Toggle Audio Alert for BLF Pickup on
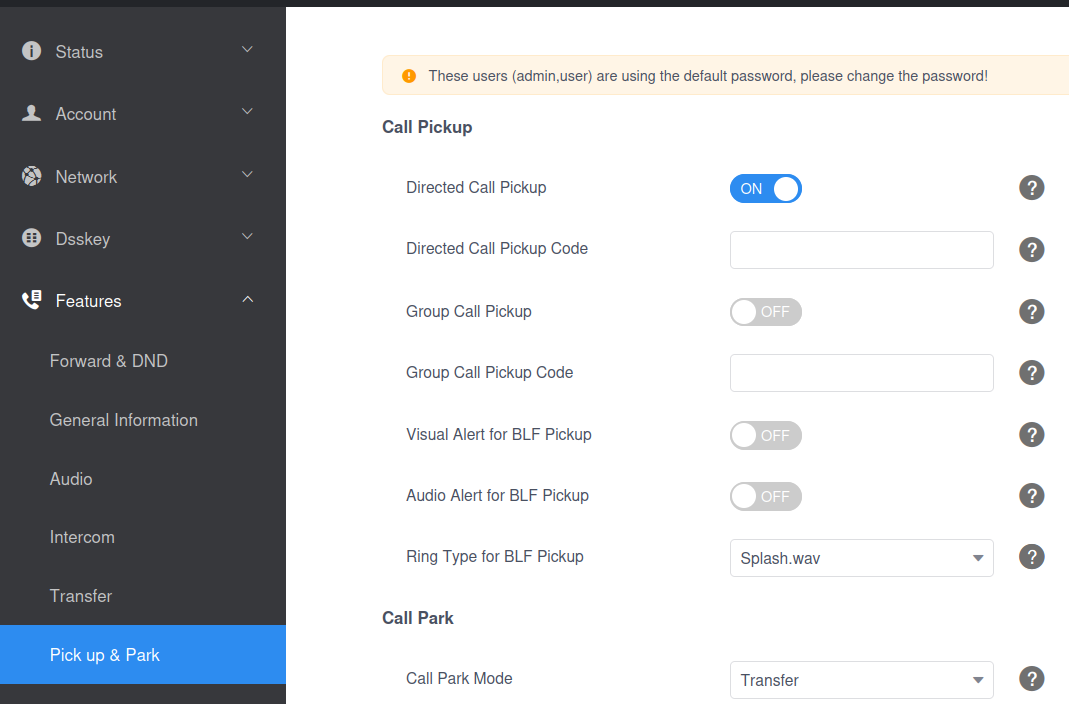The width and height of the screenshot is (1069, 704). (766, 496)
